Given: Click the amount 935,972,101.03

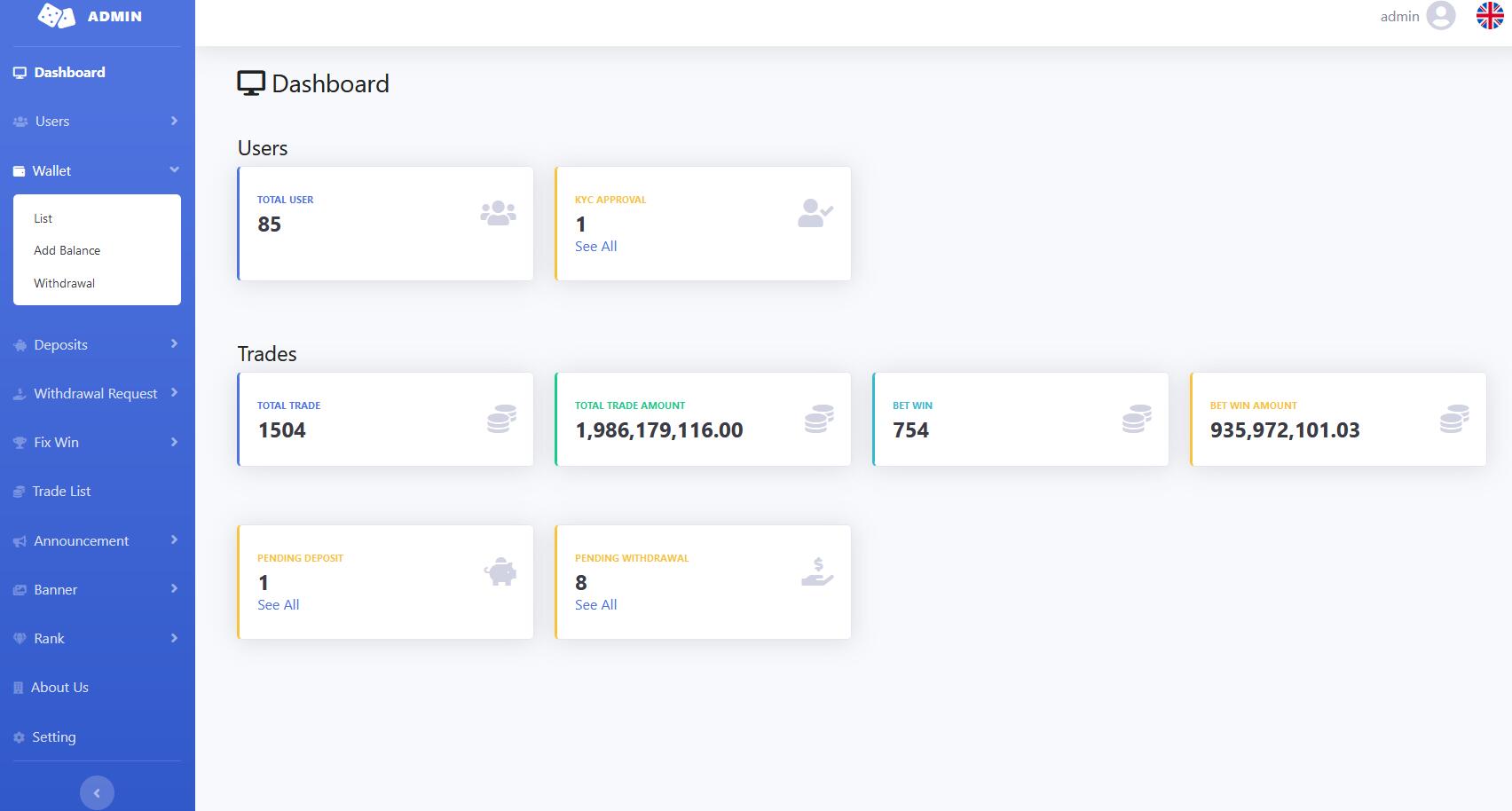Looking at the screenshot, I should pos(1285,430).
